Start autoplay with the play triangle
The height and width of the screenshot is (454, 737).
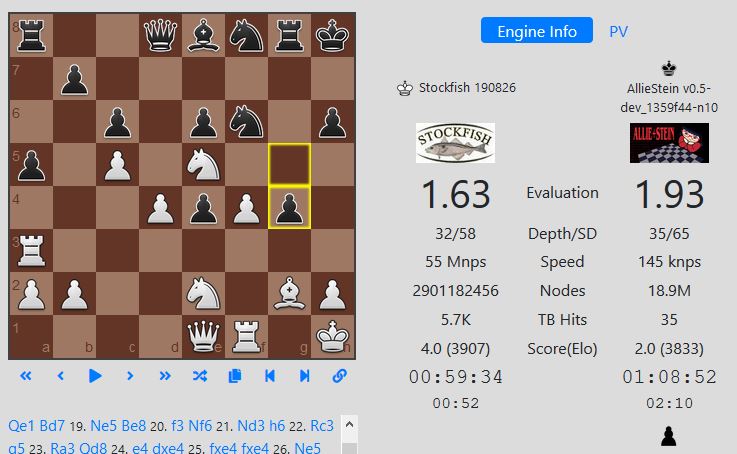click(x=95, y=376)
